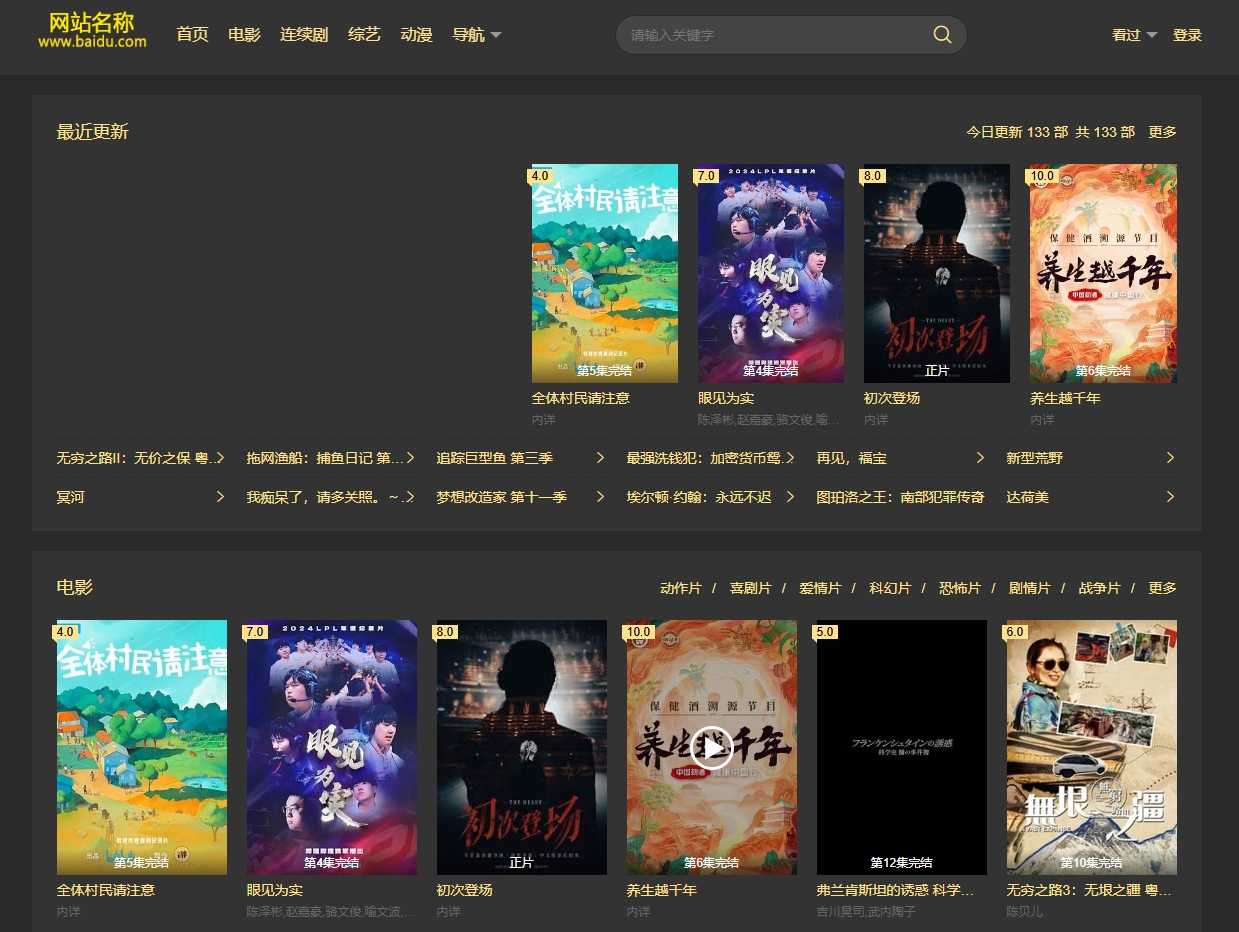Viewport: 1239px width, 932px height.
Task: Click the 初次登场 title under 最近更新
Action: pos(892,398)
